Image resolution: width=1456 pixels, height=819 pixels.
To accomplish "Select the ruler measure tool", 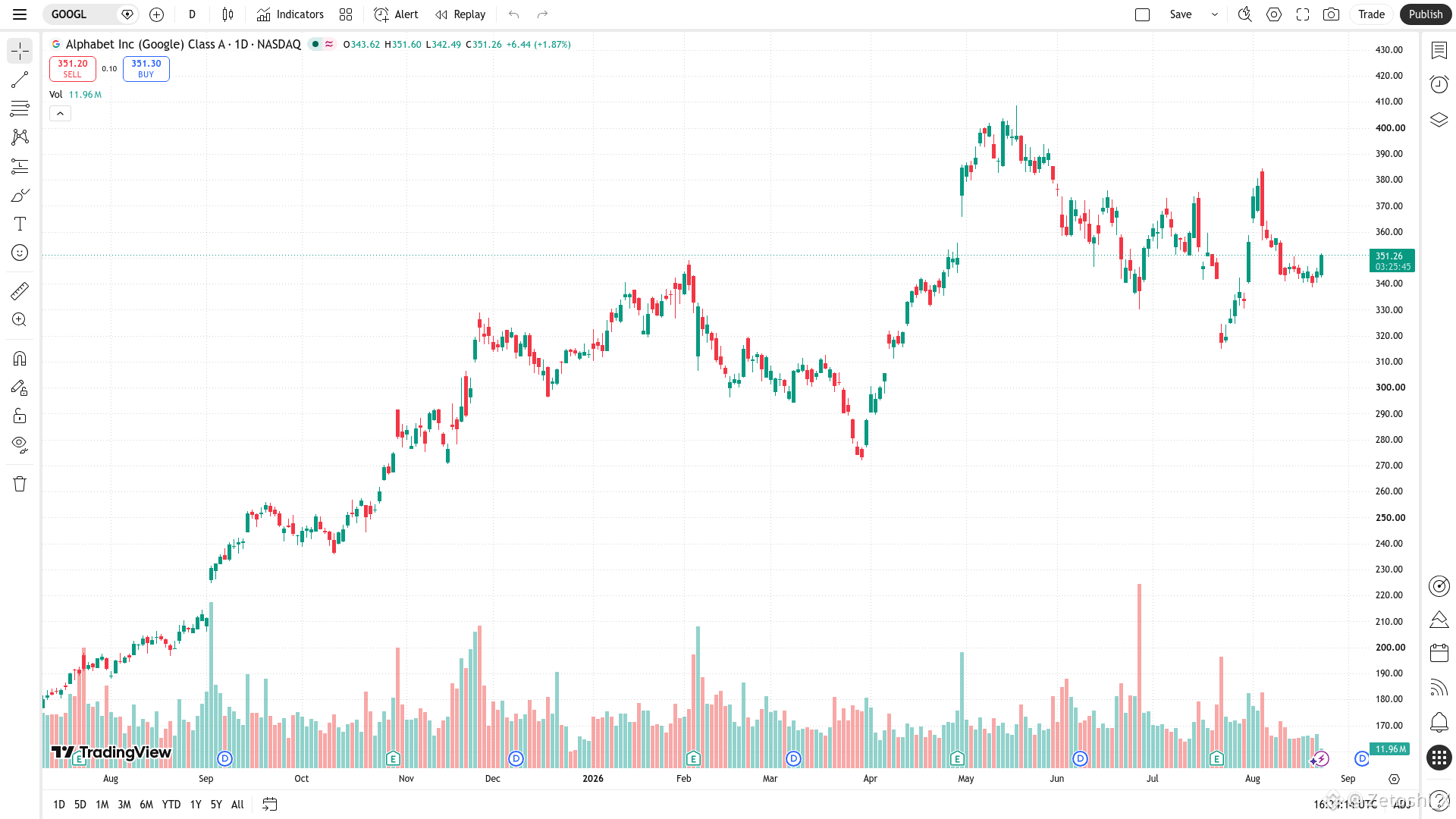I will click(x=20, y=290).
